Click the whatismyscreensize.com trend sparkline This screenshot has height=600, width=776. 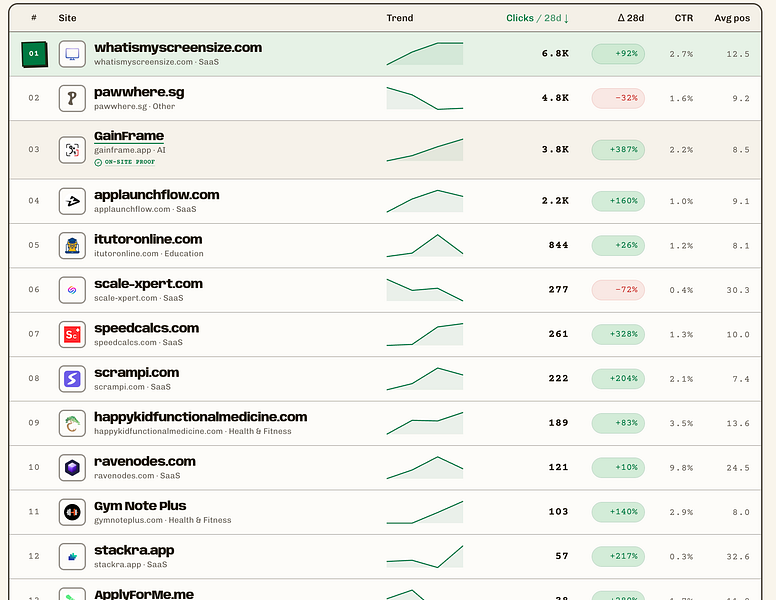pos(425,53)
